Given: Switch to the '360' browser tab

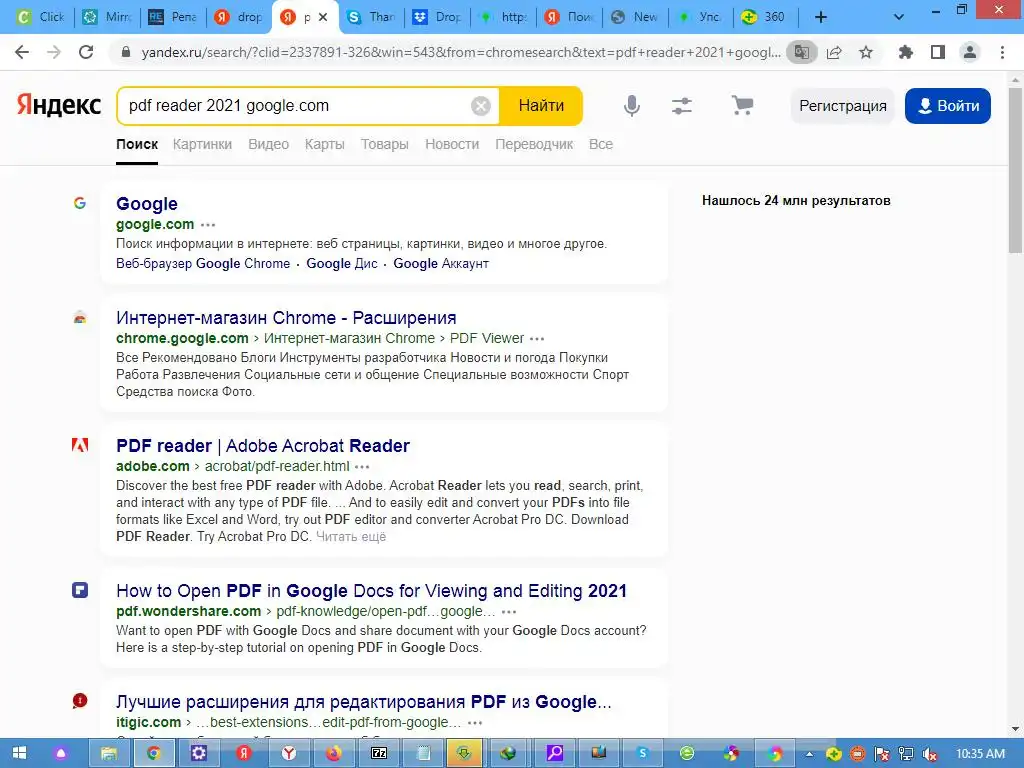Looking at the screenshot, I should pos(765,17).
